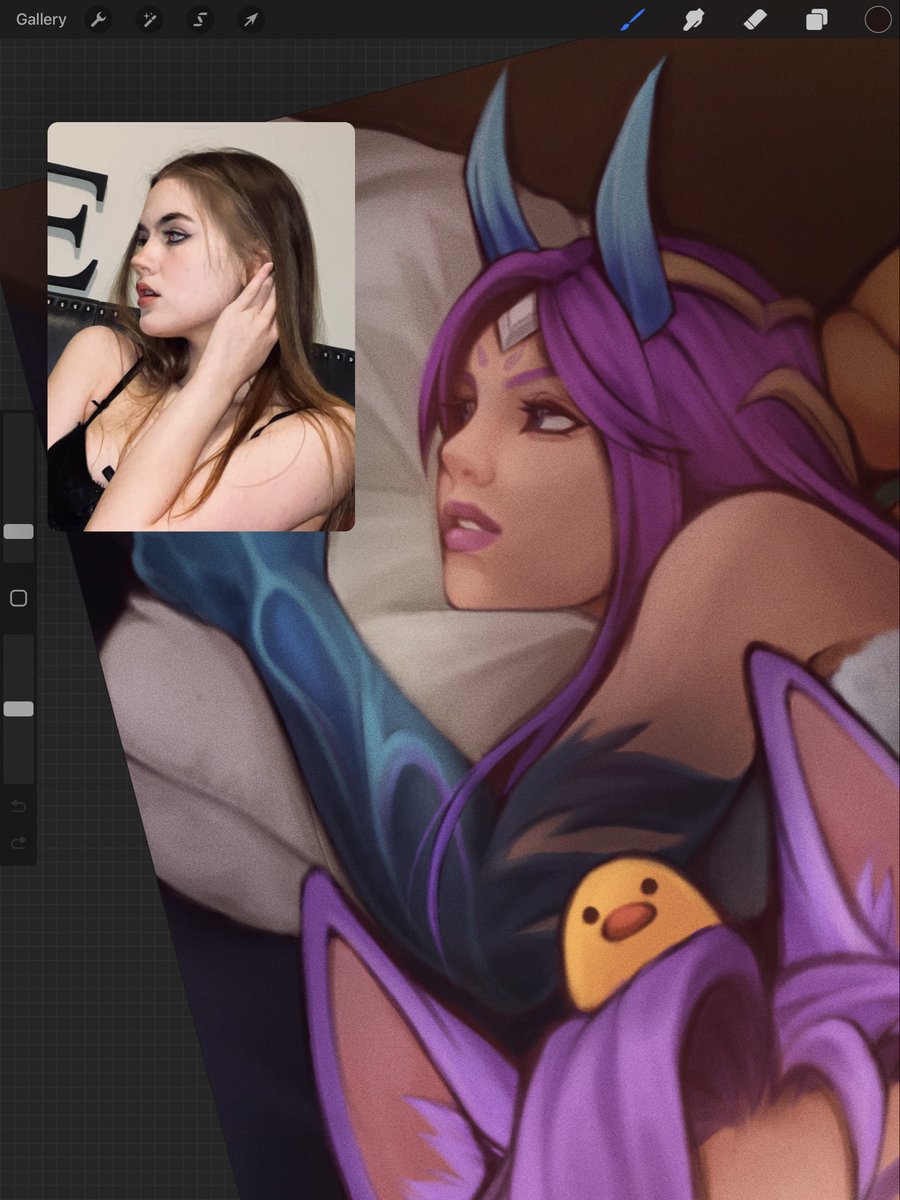Activate the Selection tool
The image size is (900, 1200).
pyautogui.click(x=200, y=19)
